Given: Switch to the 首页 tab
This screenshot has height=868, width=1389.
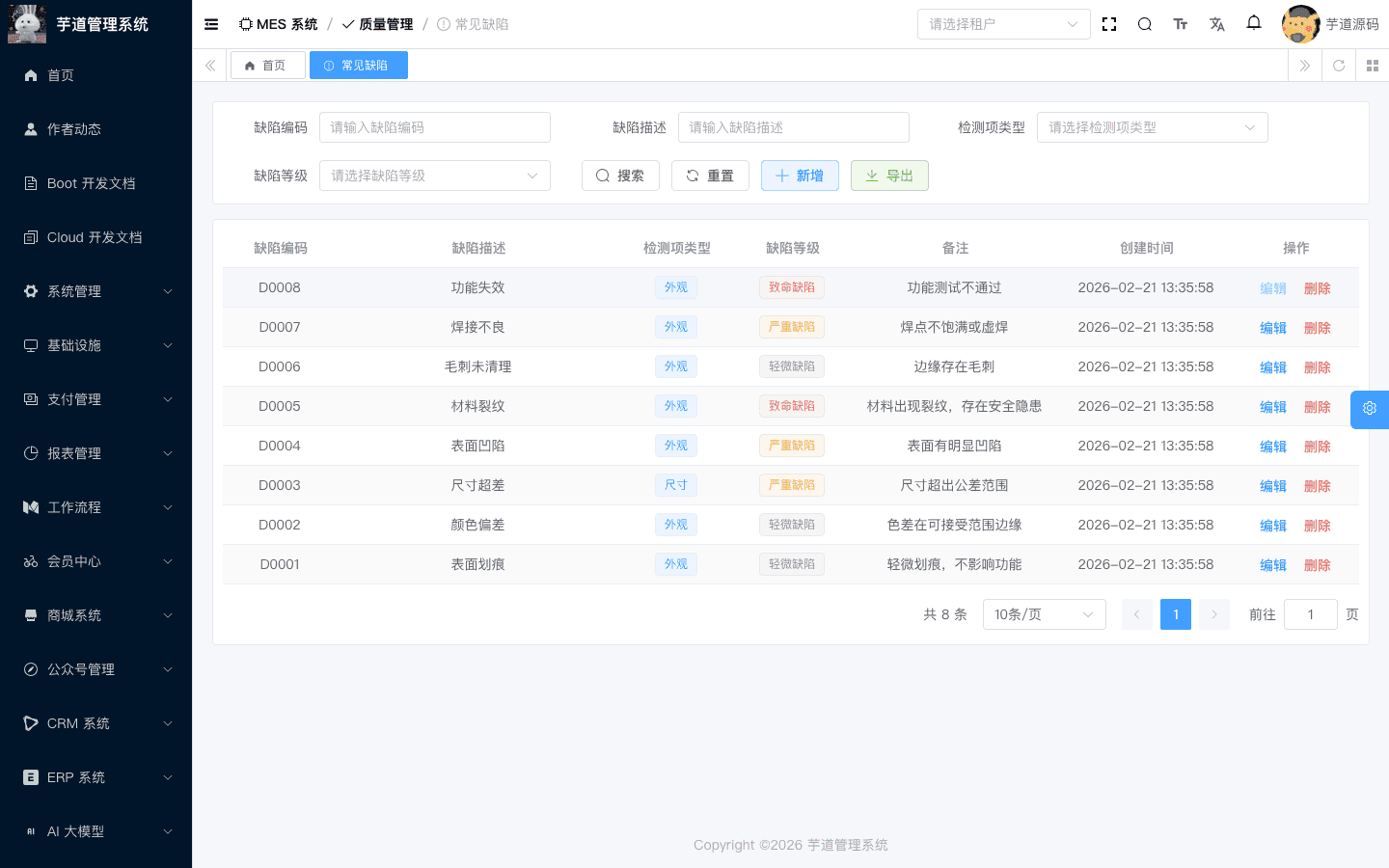Looking at the screenshot, I should coord(267,65).
